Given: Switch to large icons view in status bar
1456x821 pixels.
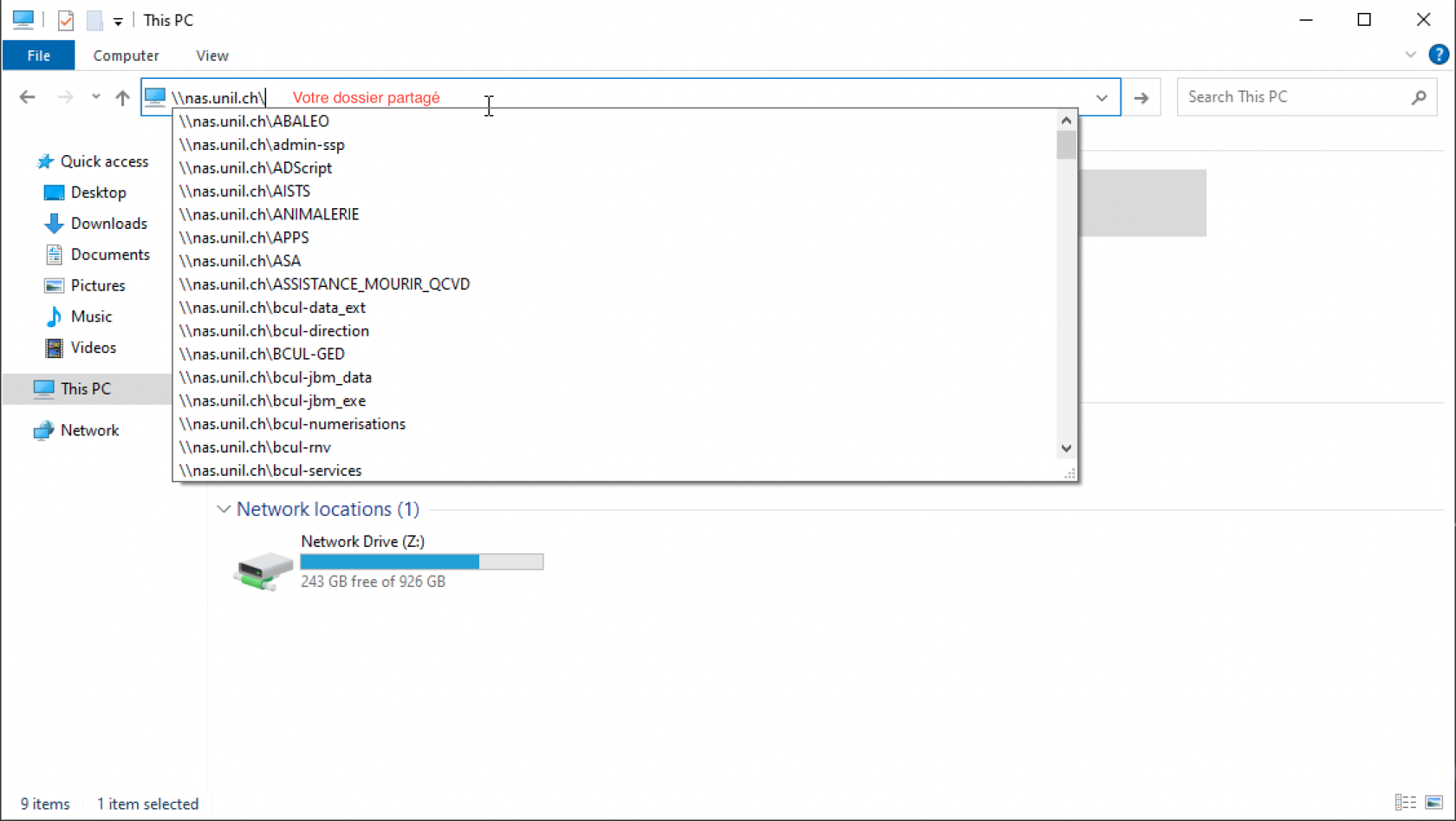Looking at the screenshot, I should pos(1434,803).
